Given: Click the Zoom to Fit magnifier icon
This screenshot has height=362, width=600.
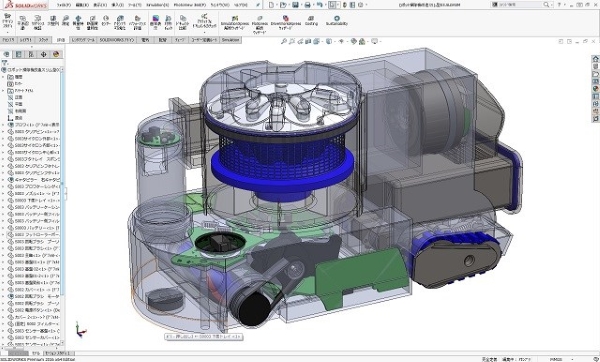Looking at the screenshot, I should coord(284,41).
